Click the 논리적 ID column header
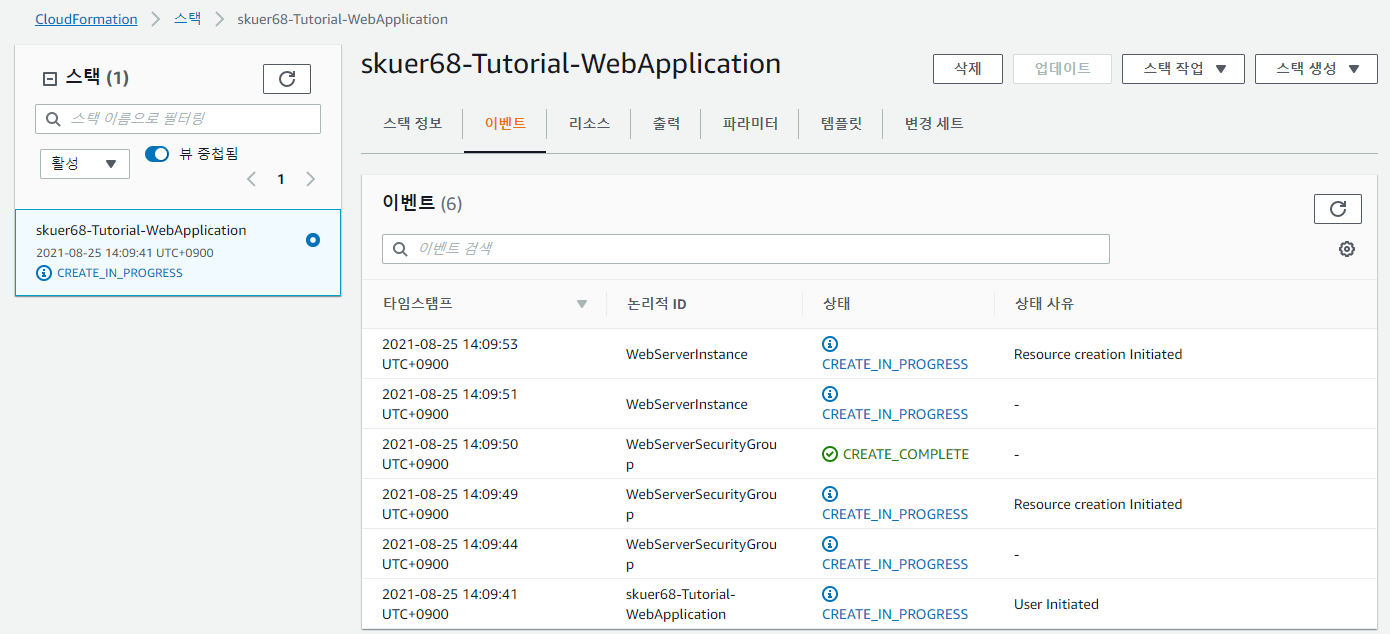 click(656, 304)
